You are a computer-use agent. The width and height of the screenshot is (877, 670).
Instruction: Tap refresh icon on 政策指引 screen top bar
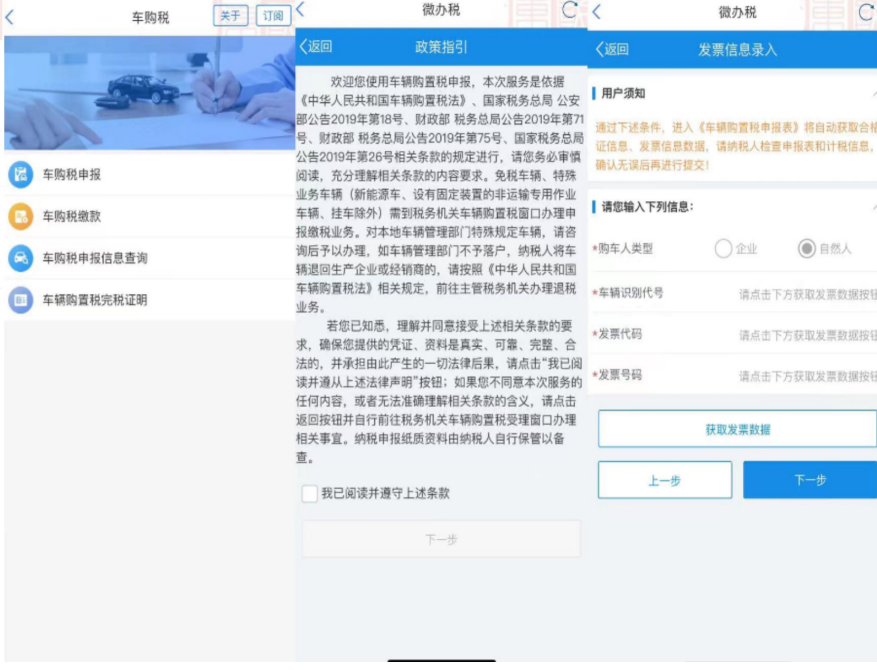[570, 11]
